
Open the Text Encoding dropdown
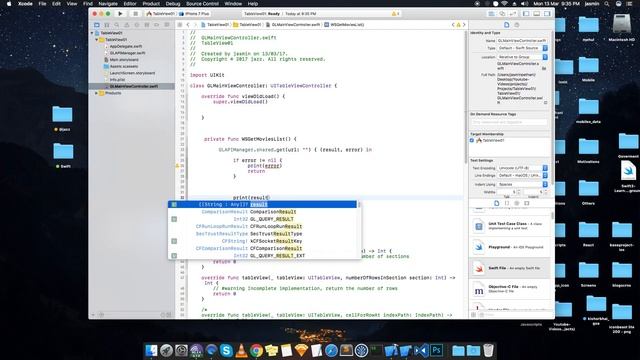point(522,168)
